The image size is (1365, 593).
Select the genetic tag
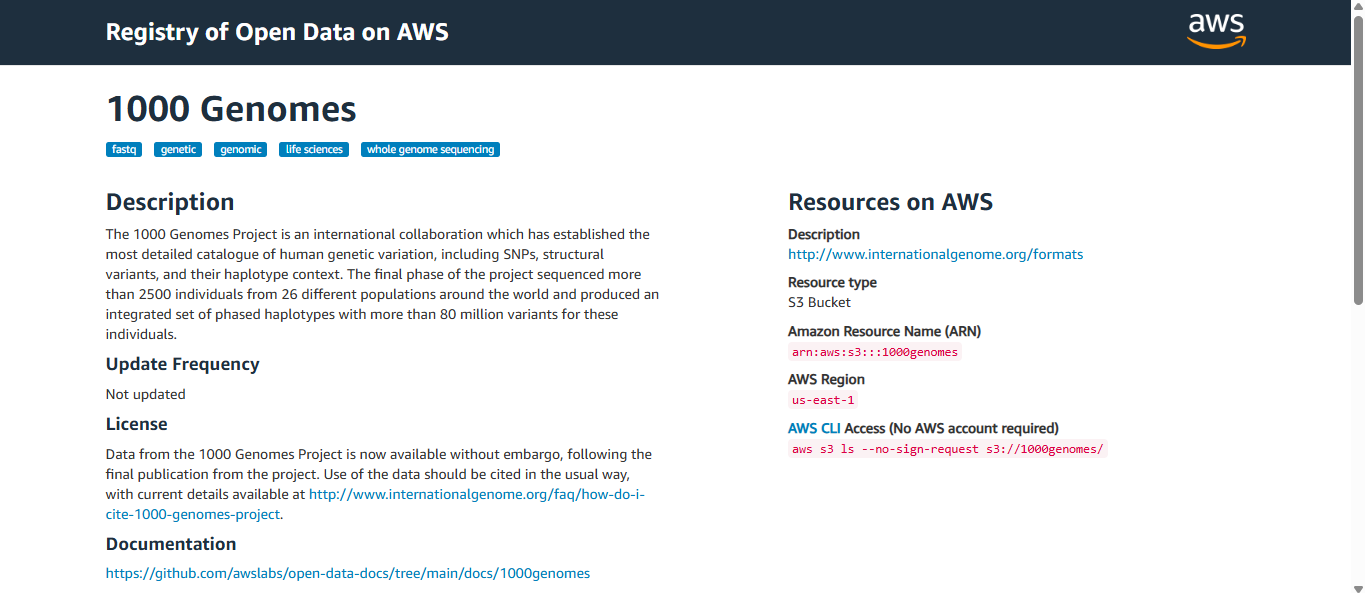point(178,150)
